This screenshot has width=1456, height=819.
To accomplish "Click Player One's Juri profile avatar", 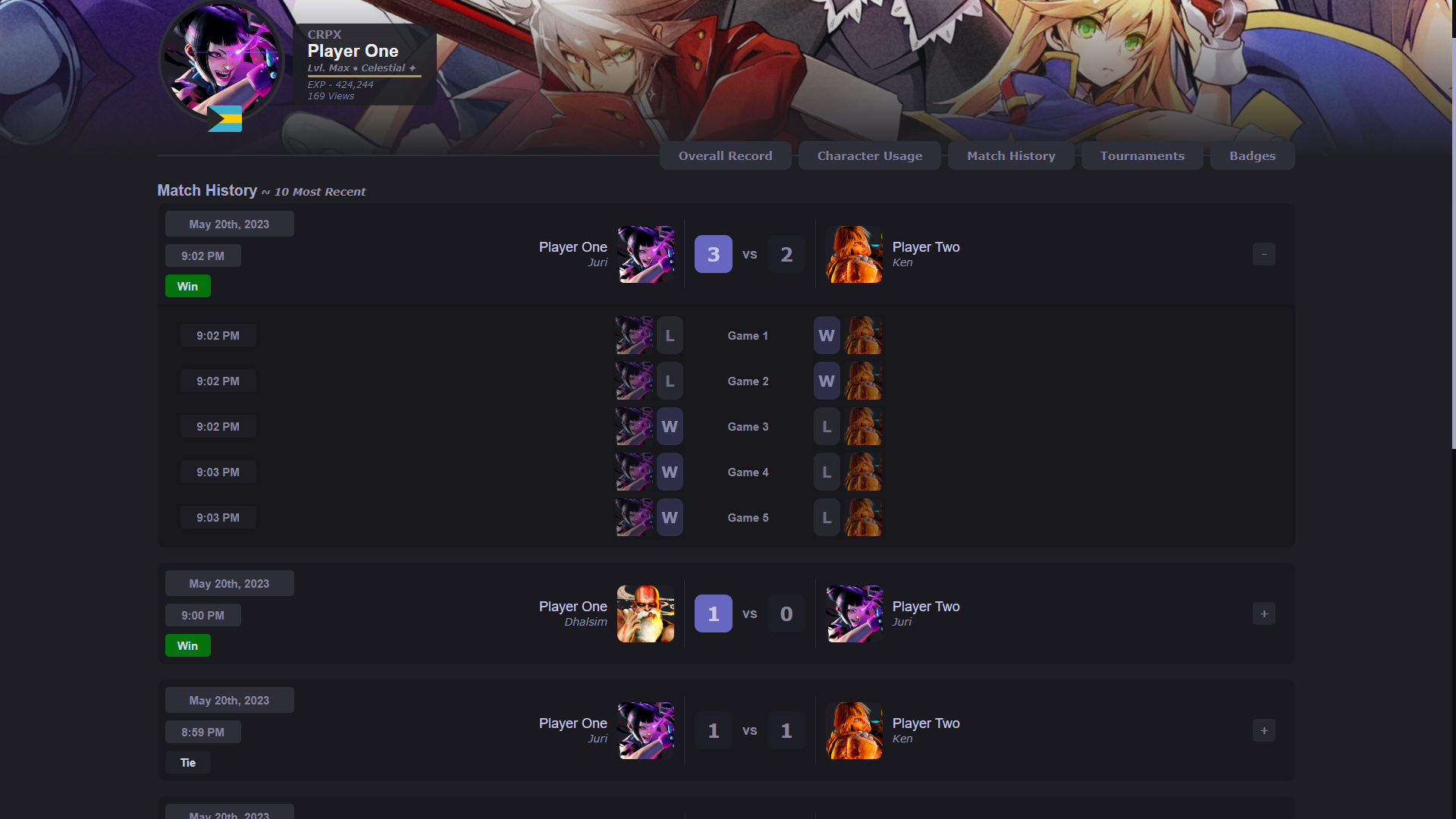I will (x=221, y=61).
